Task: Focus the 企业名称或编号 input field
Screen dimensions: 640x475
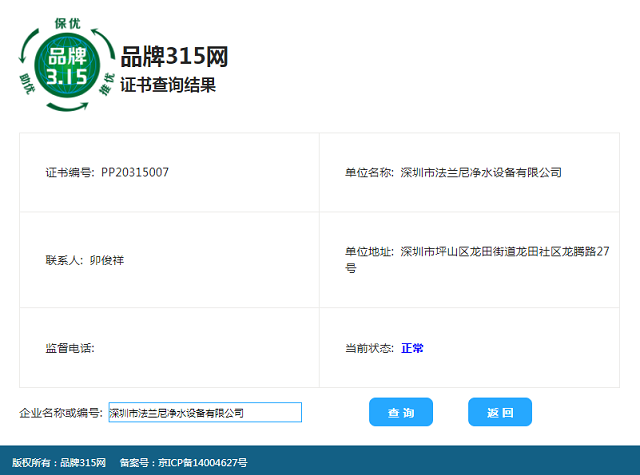Action: 205,412
